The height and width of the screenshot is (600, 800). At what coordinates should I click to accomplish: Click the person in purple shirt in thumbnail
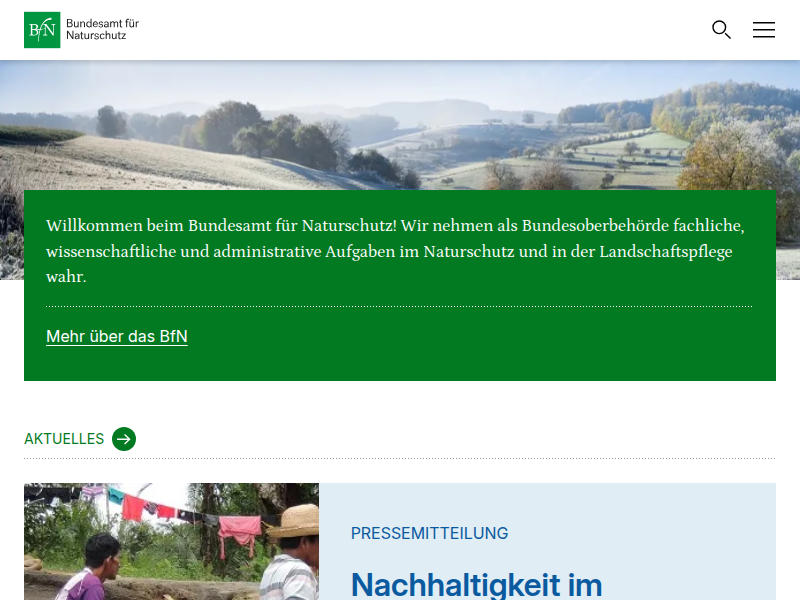point(91,570)
